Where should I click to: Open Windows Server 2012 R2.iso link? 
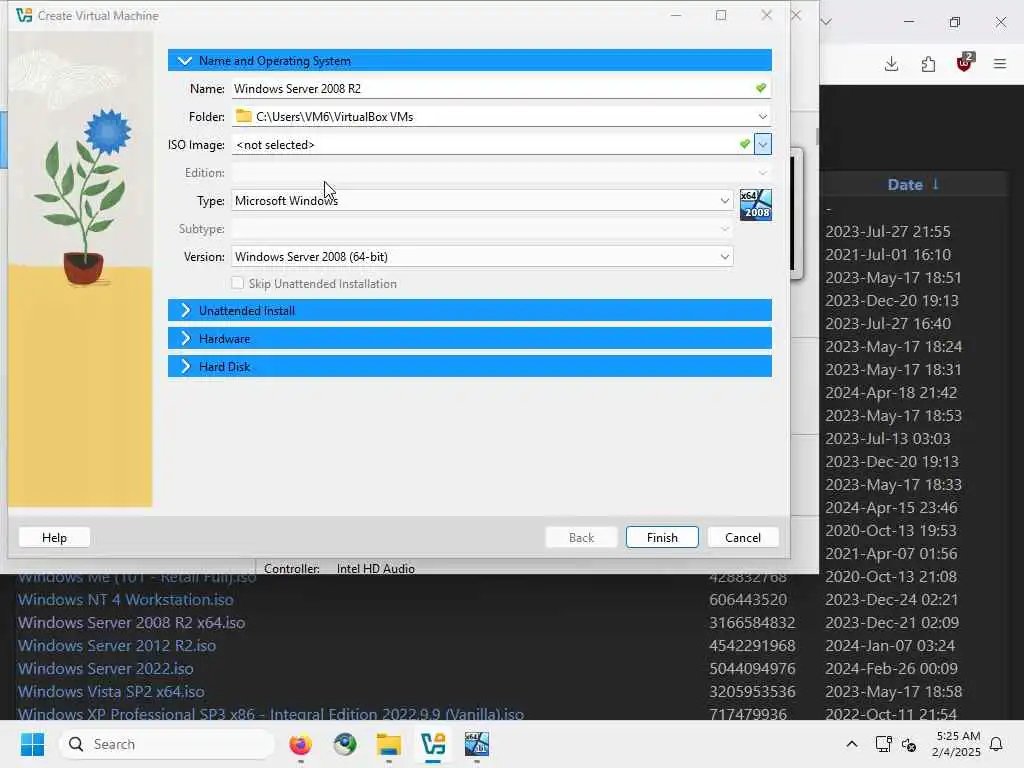point(117,645)
